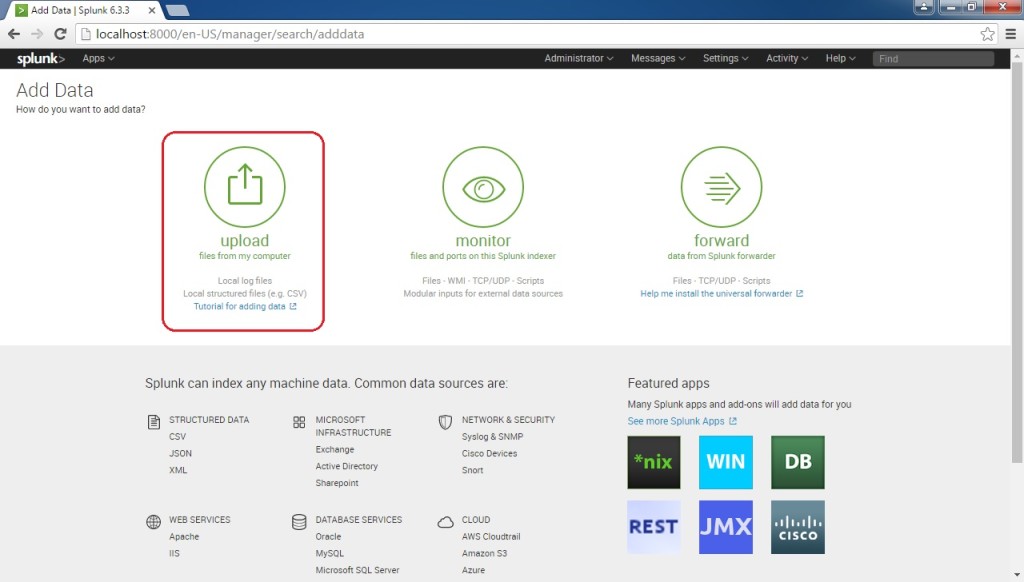Screen dimensions: 1024x582
Task: Open the Tutorial for adding data link
Action: (240, 306)
